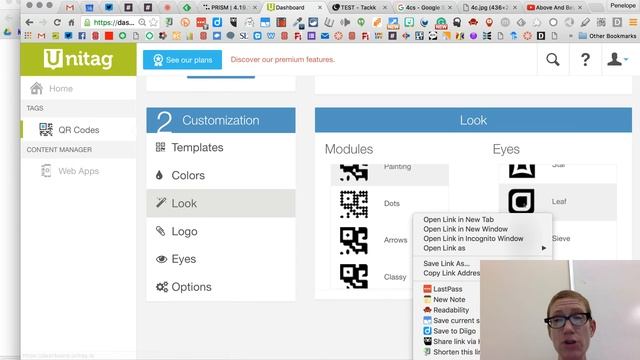
Task: Bookmark page with star icon
Action: [153, 22]
